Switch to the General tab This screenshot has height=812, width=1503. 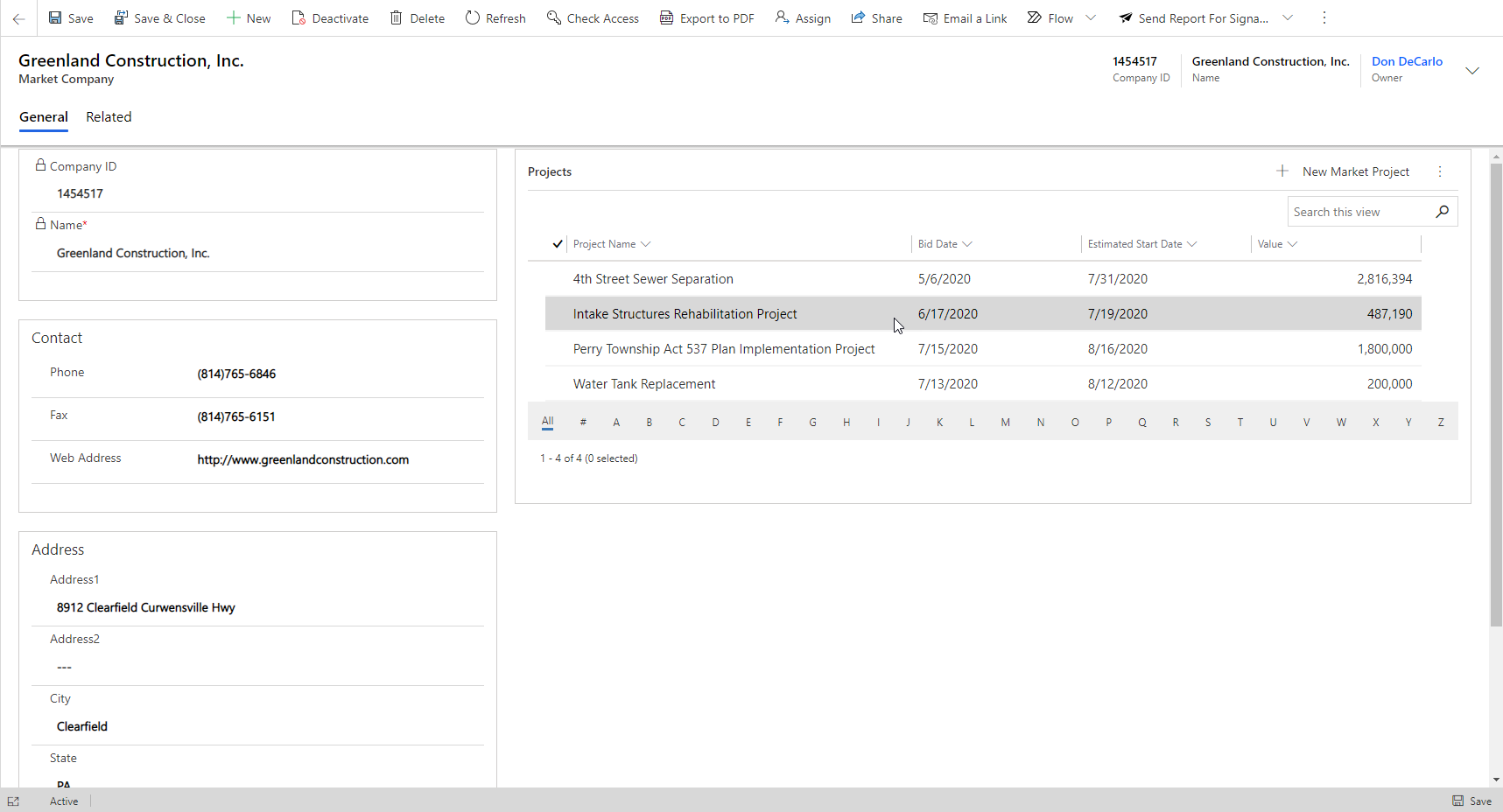point(44,117)
